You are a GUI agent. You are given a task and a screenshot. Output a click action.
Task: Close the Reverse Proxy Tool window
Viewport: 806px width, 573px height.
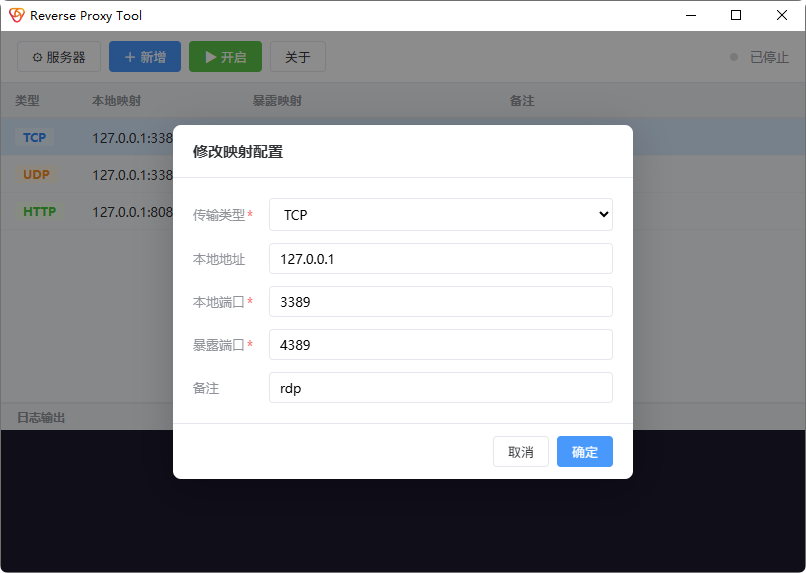782,15
